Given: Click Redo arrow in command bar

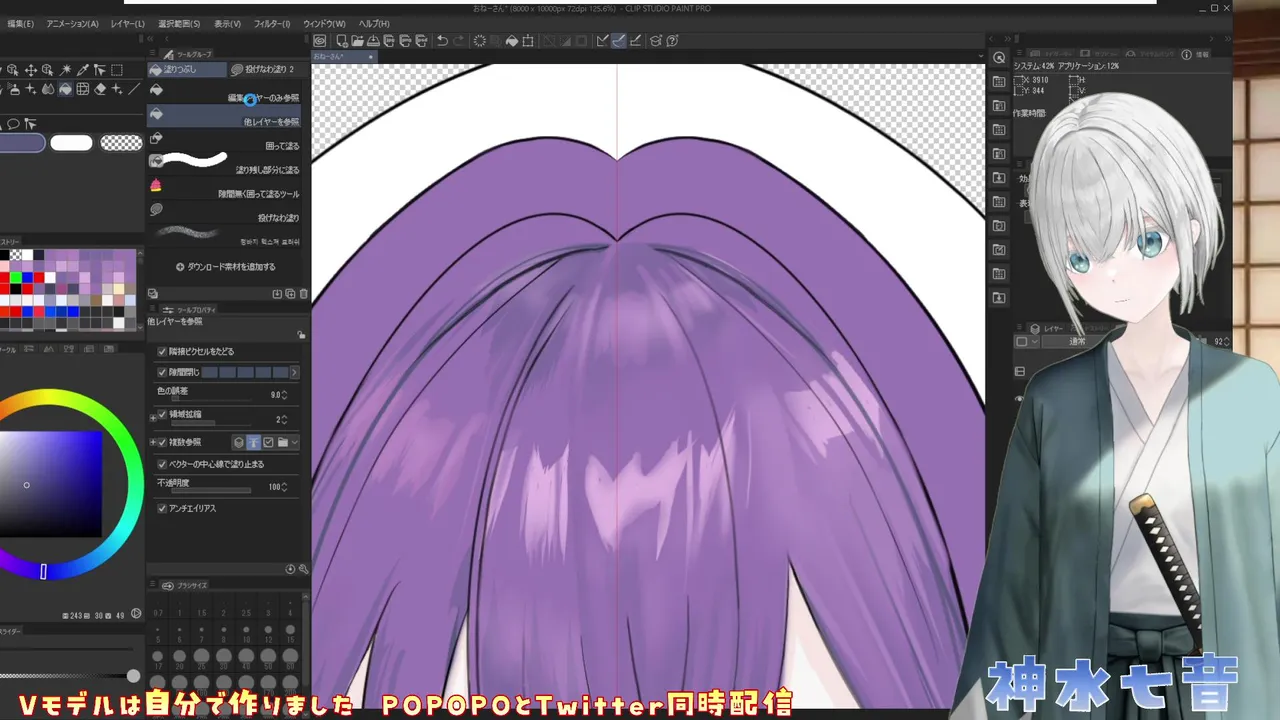Looking at the screenshot, I should [459, 41].
